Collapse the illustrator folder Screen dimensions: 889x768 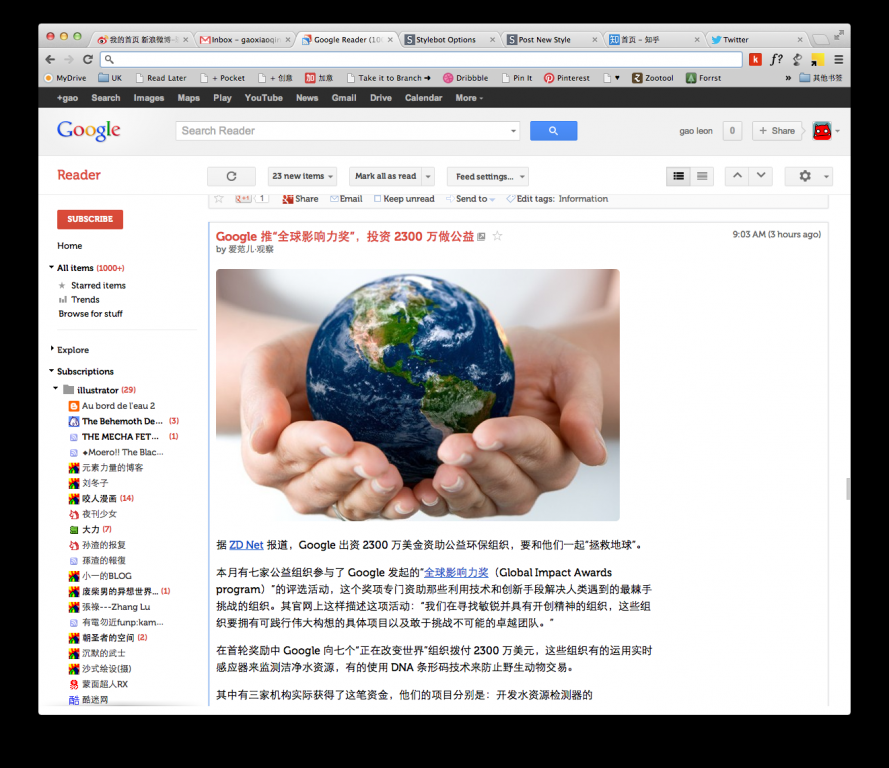pyautogui.click(x=56, y=389)
